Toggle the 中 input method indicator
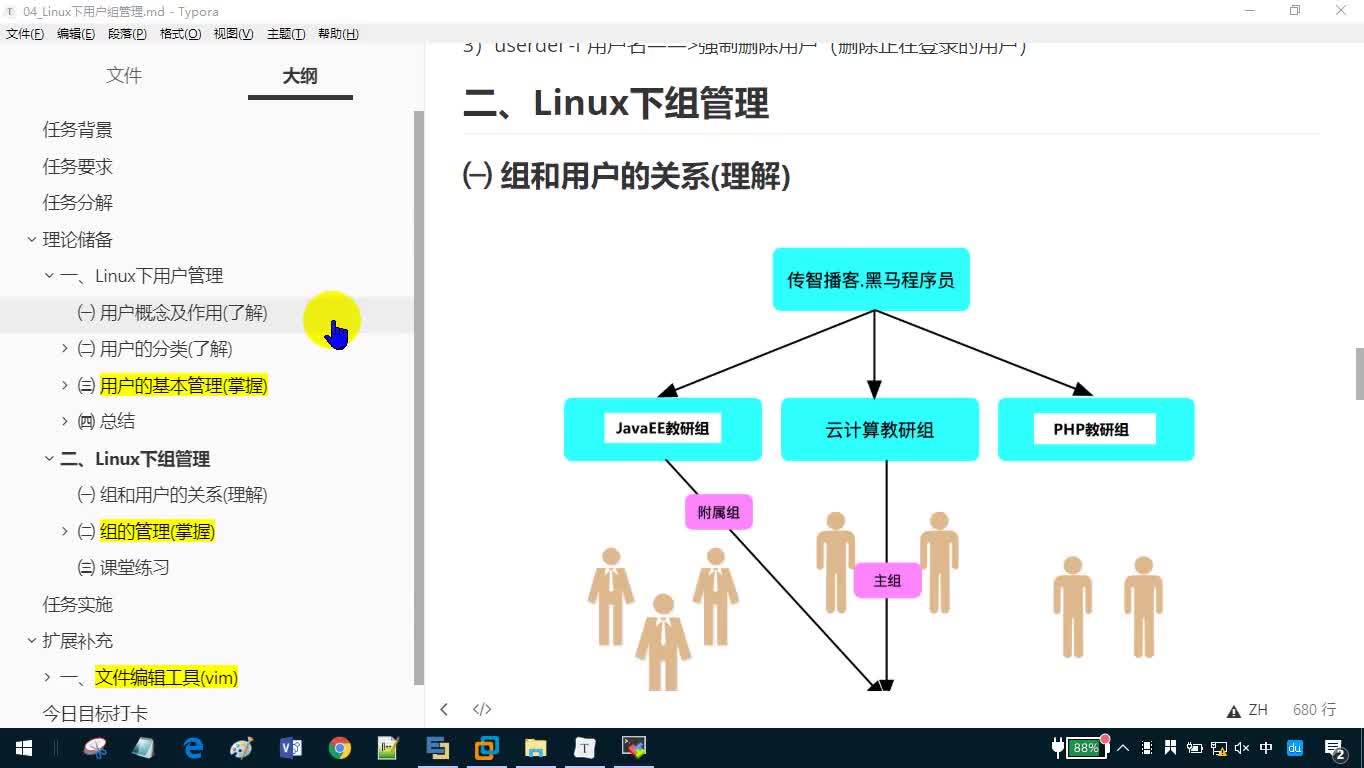 click(x=1266, y=748)
